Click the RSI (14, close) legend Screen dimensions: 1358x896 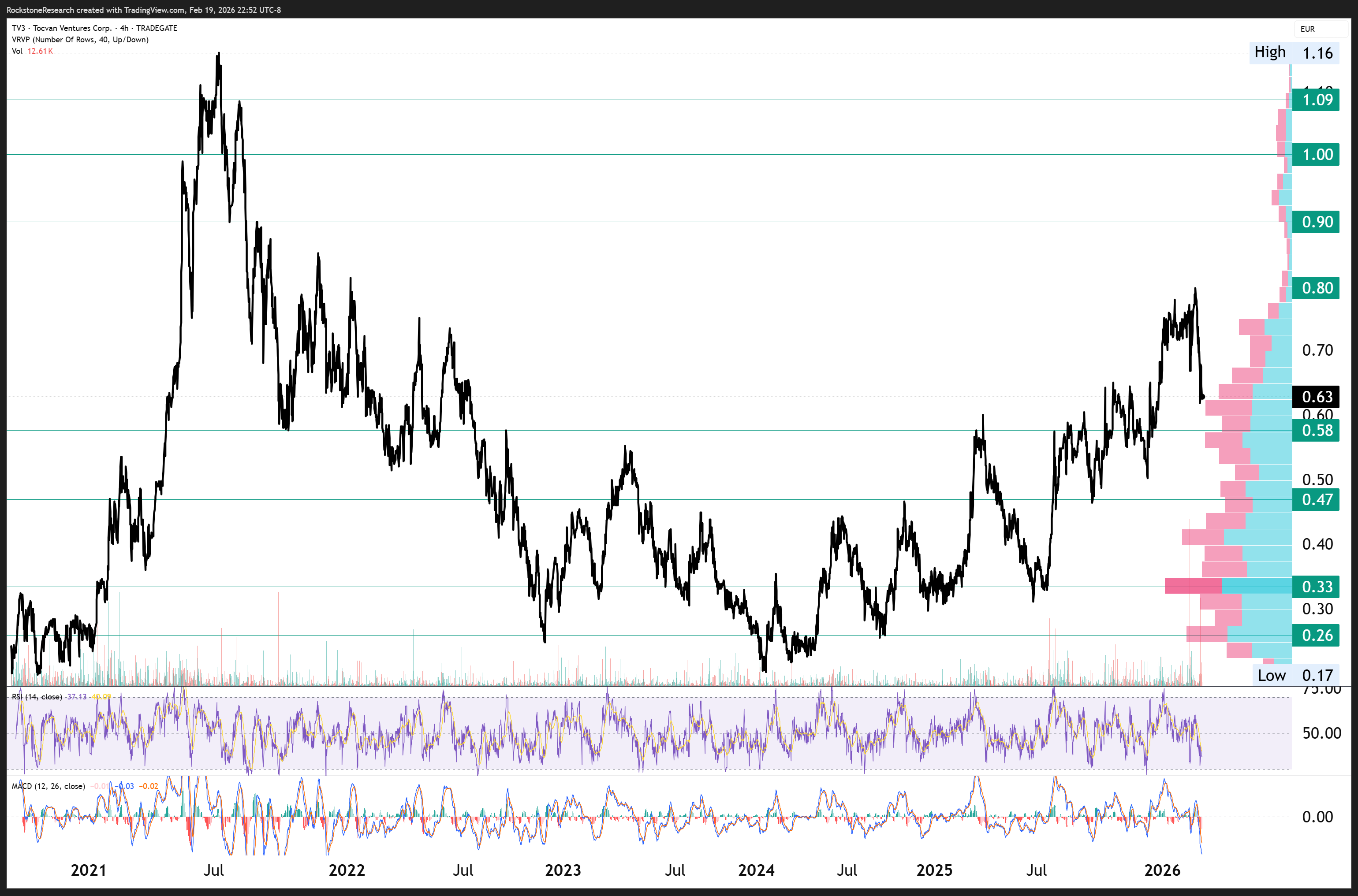(37, 697)
